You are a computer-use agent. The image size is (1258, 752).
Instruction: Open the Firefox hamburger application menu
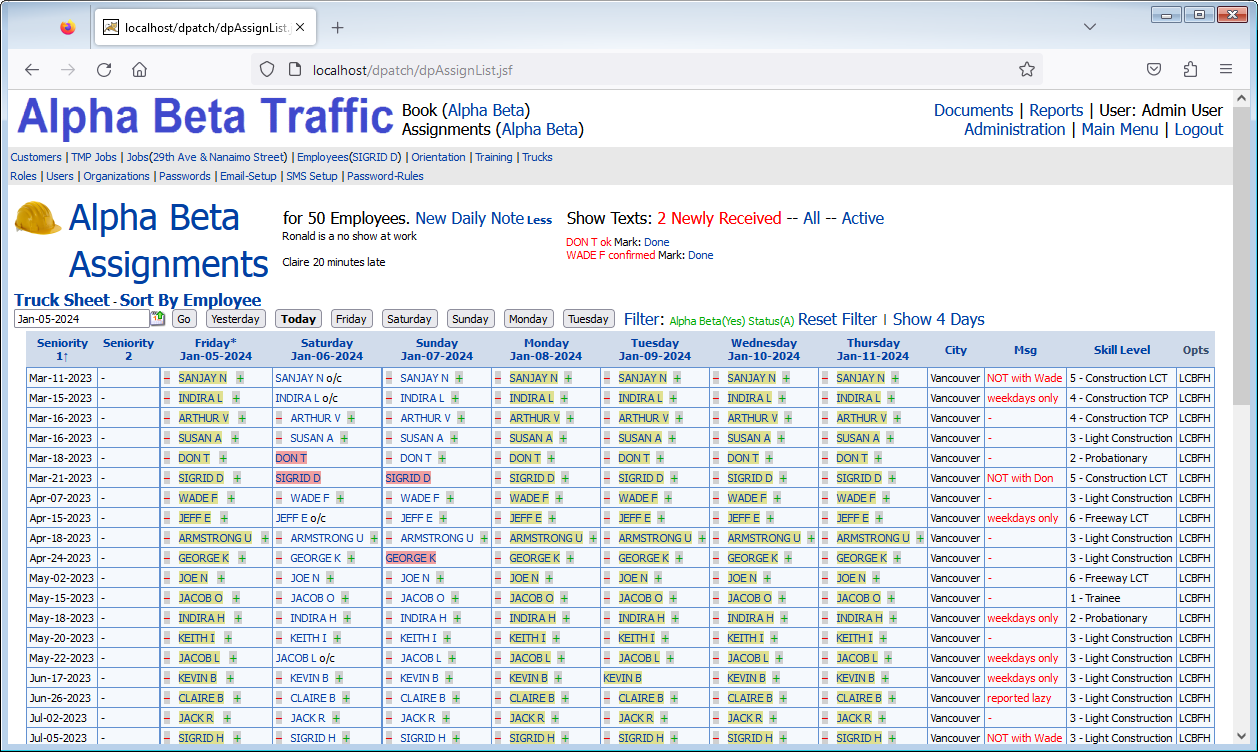point(1225,69)
